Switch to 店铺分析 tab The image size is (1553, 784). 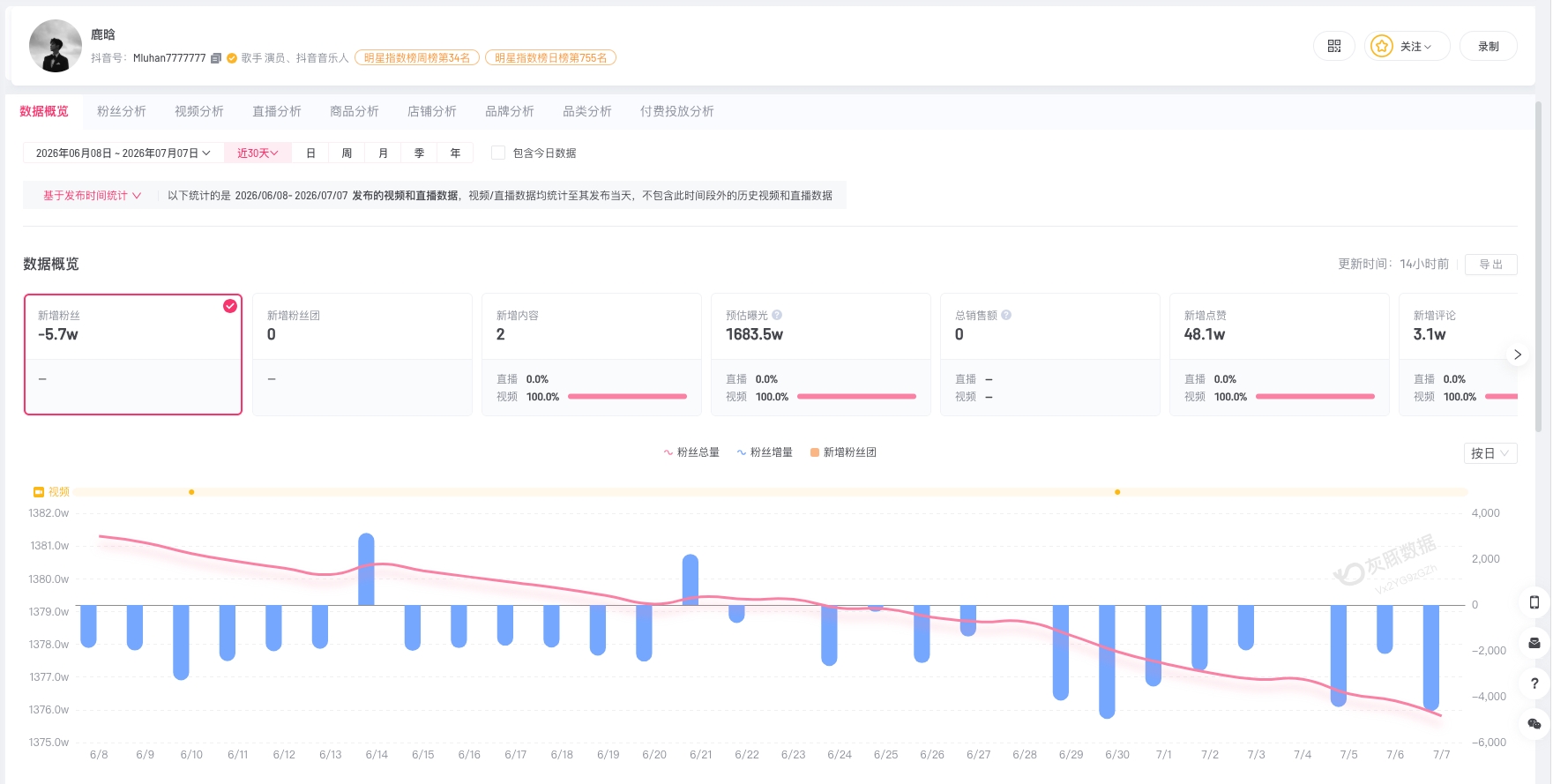pos(432,111)
